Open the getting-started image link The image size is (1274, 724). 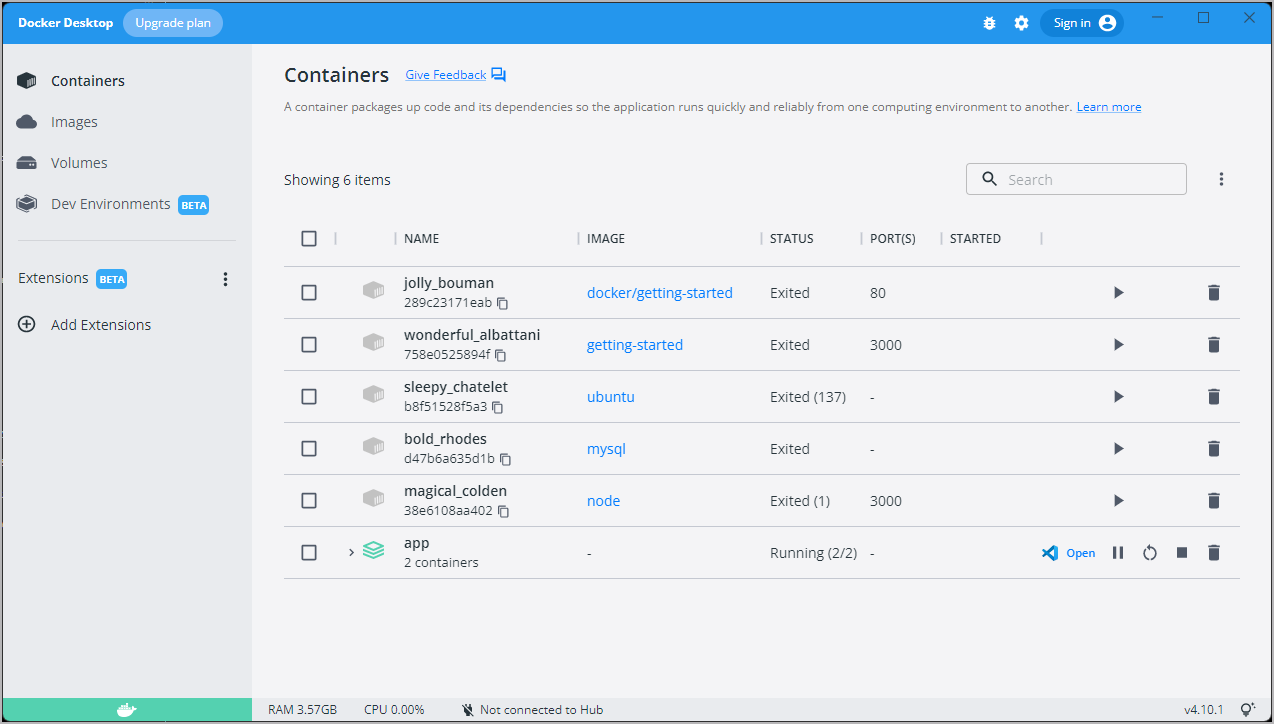635,345
